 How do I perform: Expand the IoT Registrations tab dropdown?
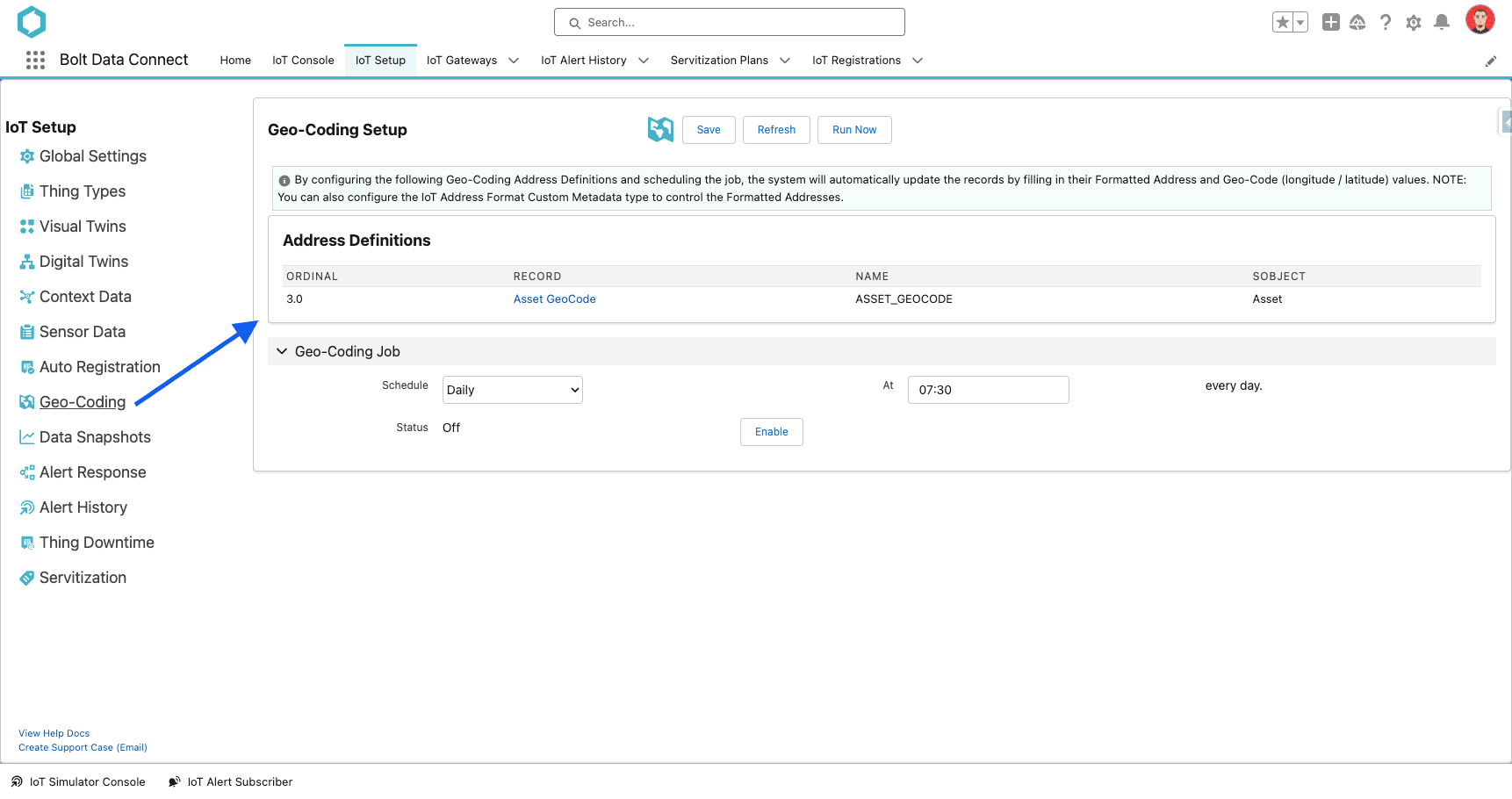(918, 61)
